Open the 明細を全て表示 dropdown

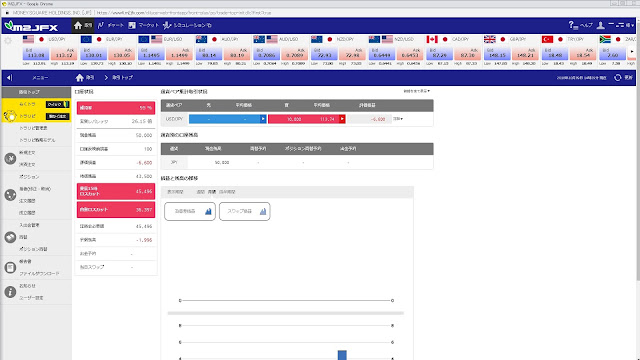click(416, 91)
